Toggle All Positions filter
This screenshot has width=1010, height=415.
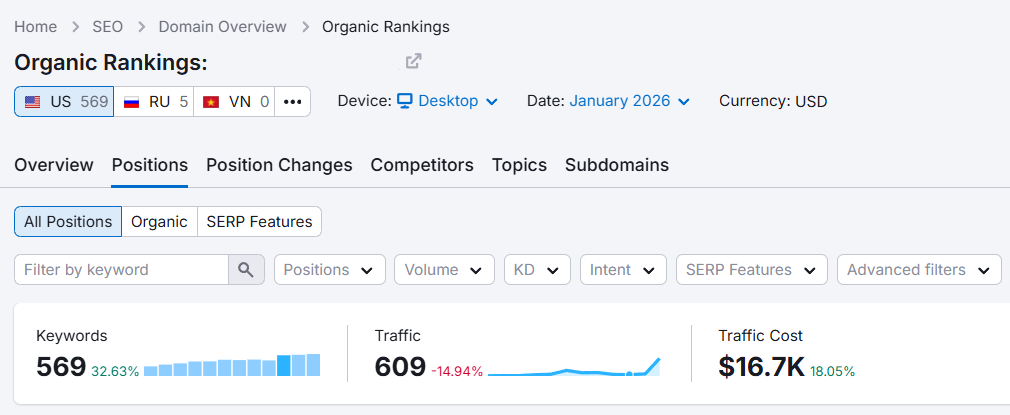(68, 222)
